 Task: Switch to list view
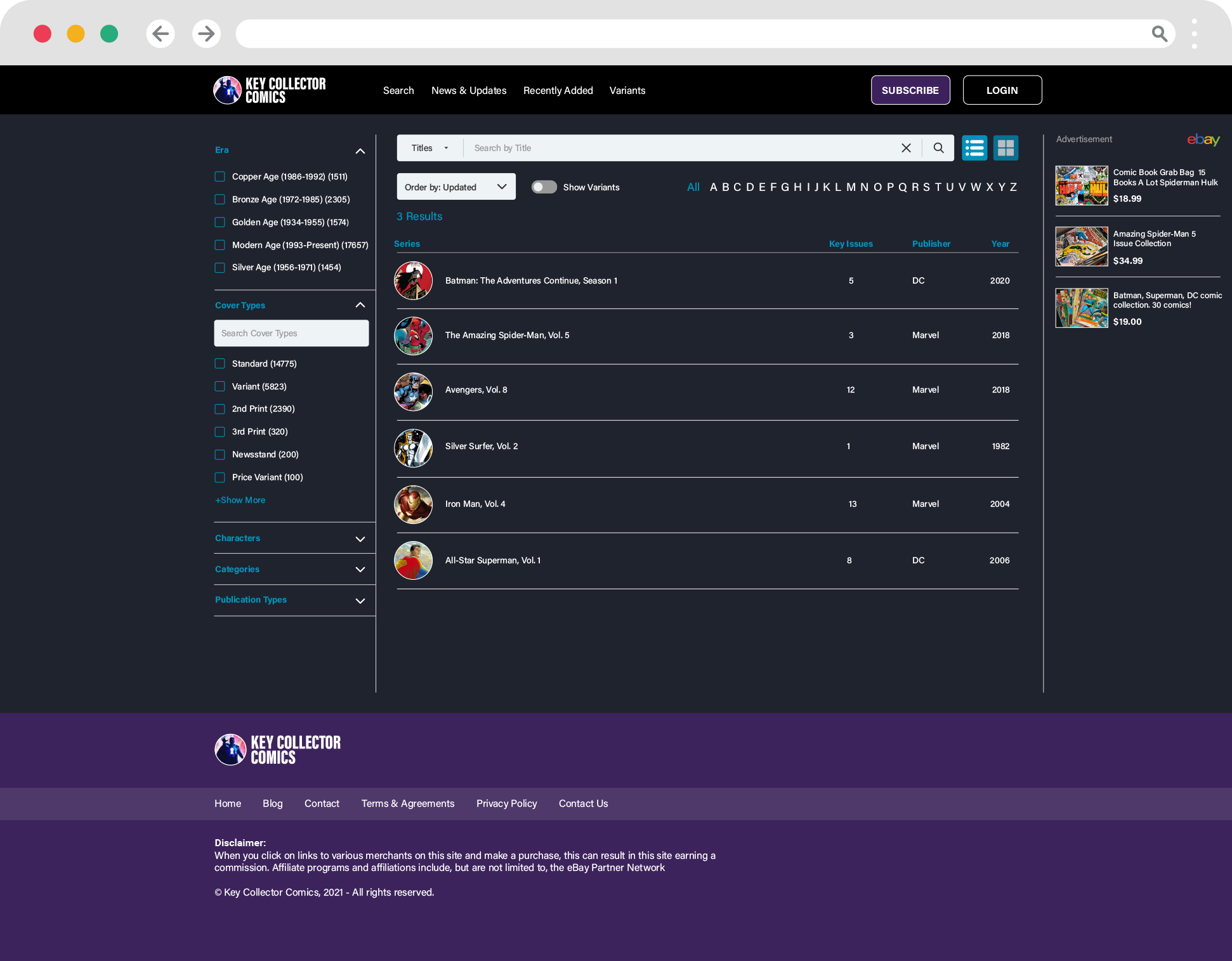974,148
